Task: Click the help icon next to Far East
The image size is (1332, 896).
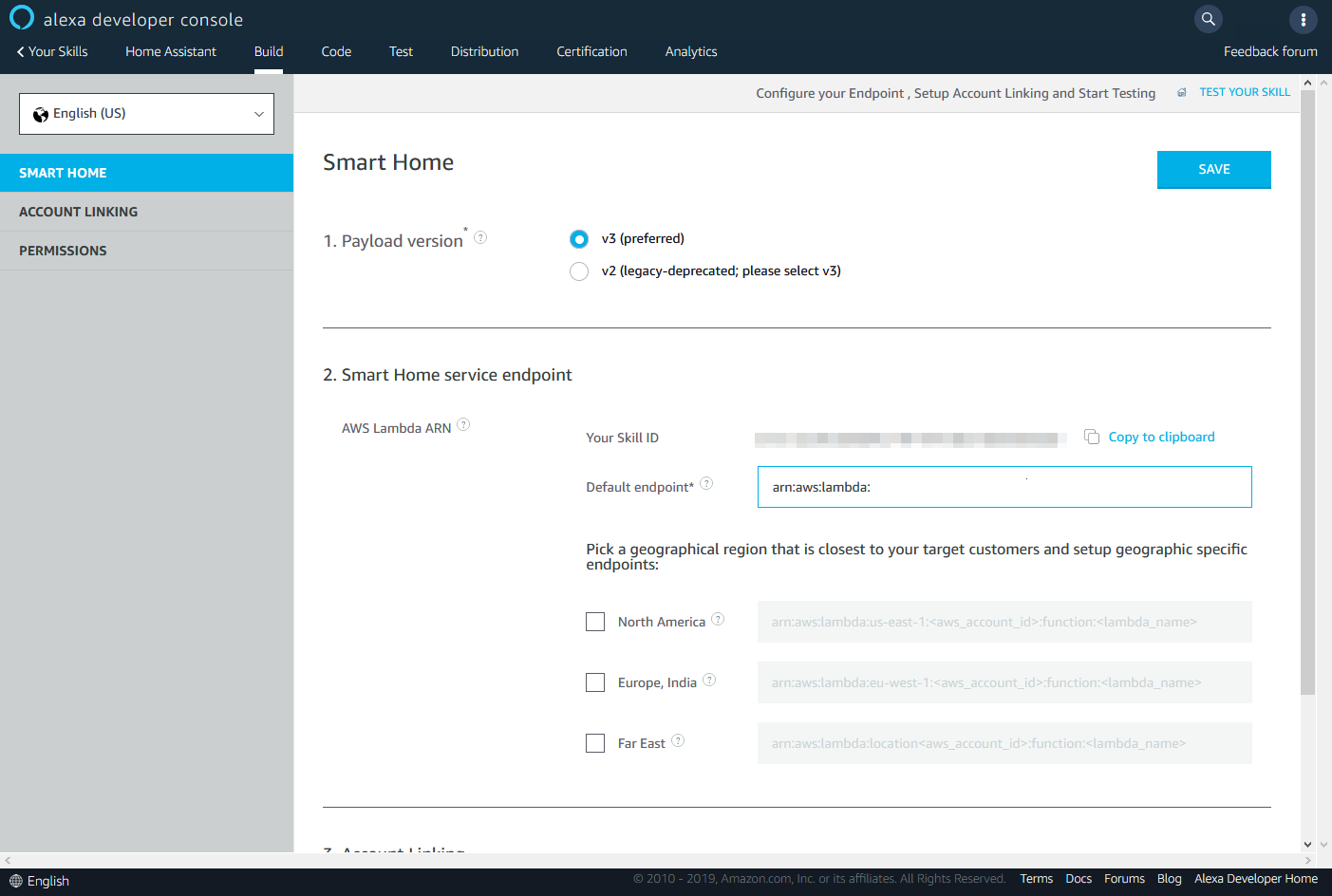Action: point(678,740)
